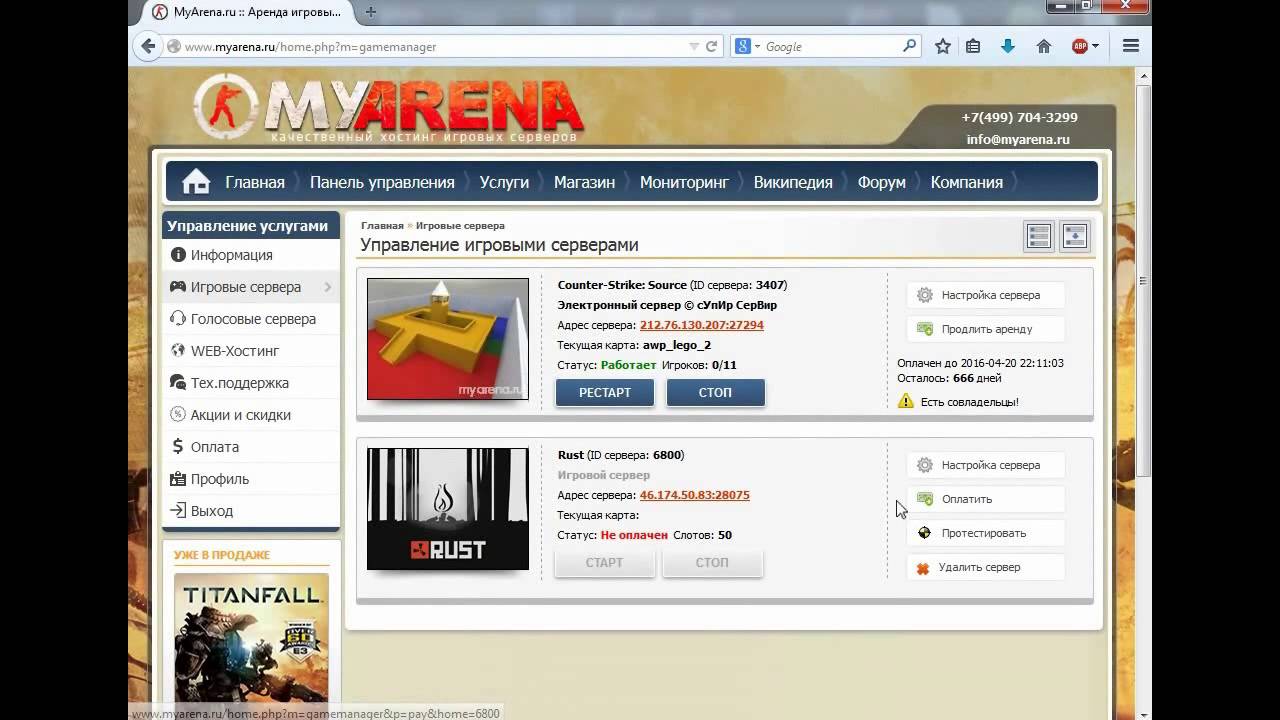This screenshot has width=1280, height=720.
Task: Click Продлить аренду button
Action: coord(985,329)
